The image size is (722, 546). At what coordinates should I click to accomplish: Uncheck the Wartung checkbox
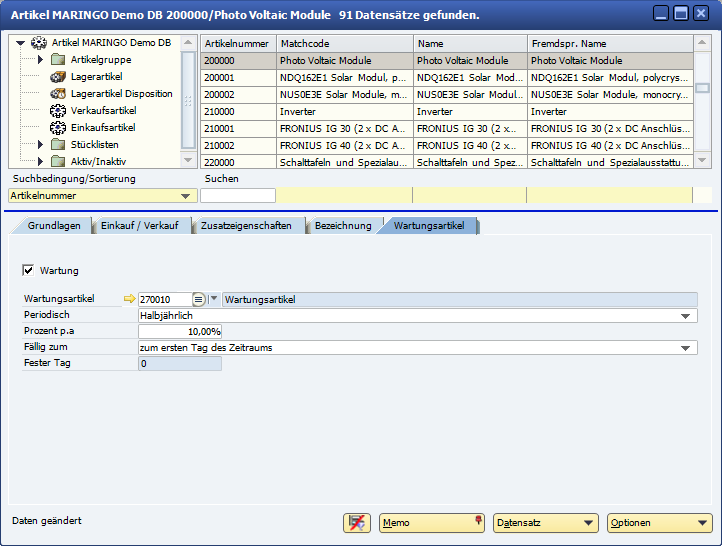pos(28,270)
